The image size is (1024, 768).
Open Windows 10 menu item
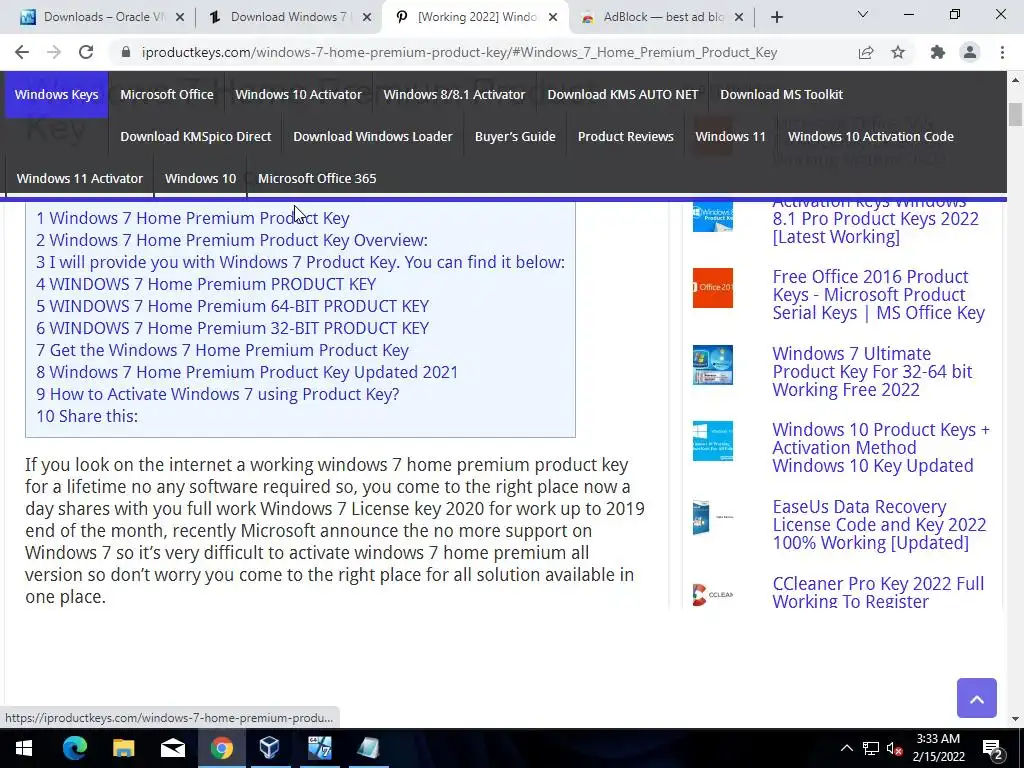(200, 178)
